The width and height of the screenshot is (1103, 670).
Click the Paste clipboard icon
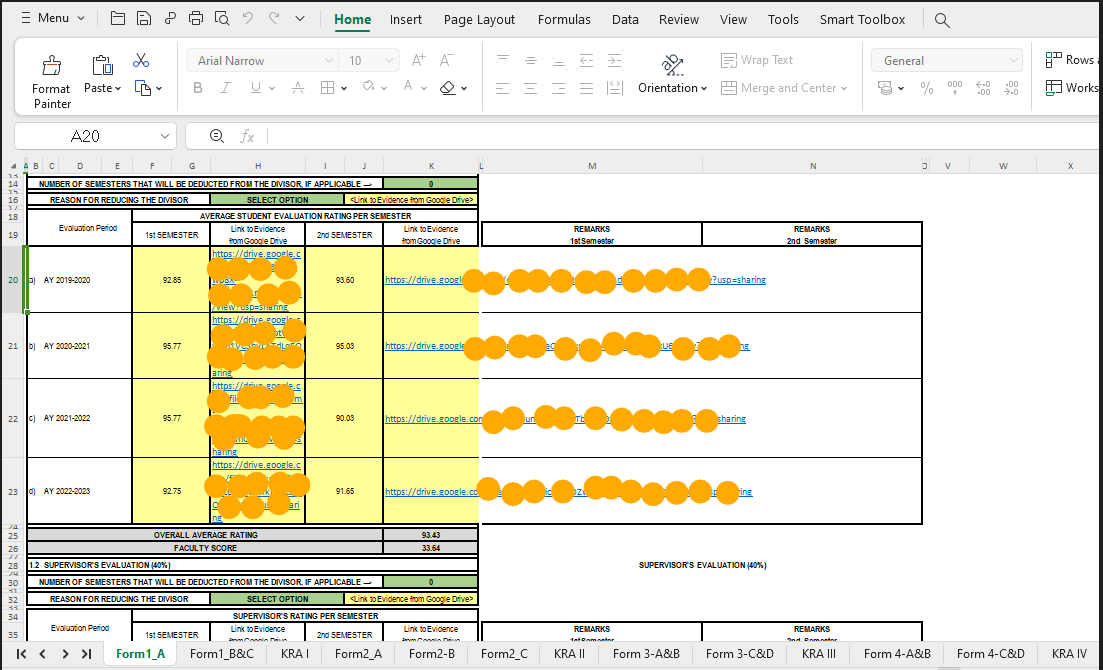point(103,65)
